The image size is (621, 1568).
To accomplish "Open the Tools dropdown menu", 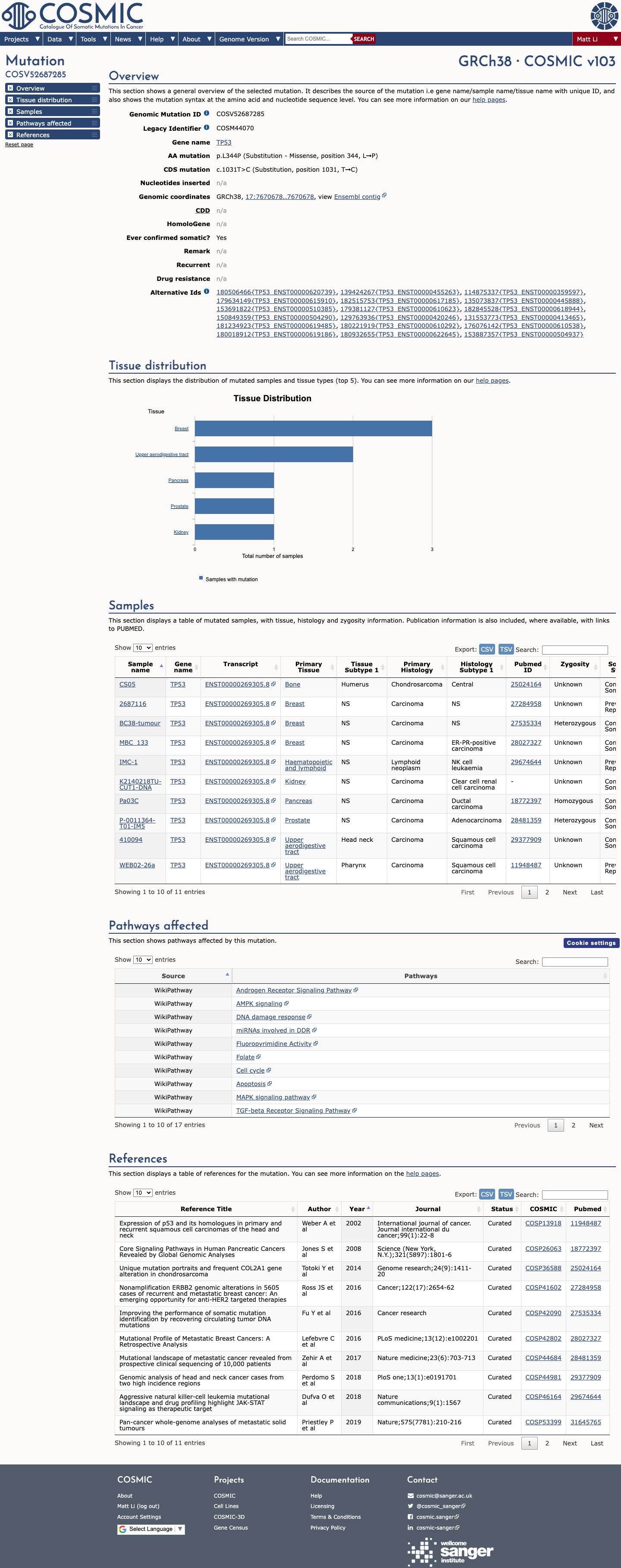I will click(94, 39).
